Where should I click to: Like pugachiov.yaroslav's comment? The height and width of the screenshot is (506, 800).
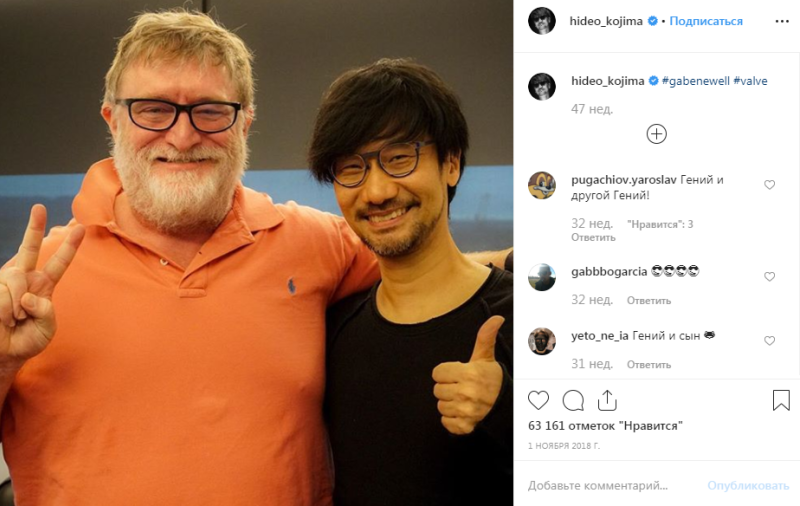coord(769,185)
